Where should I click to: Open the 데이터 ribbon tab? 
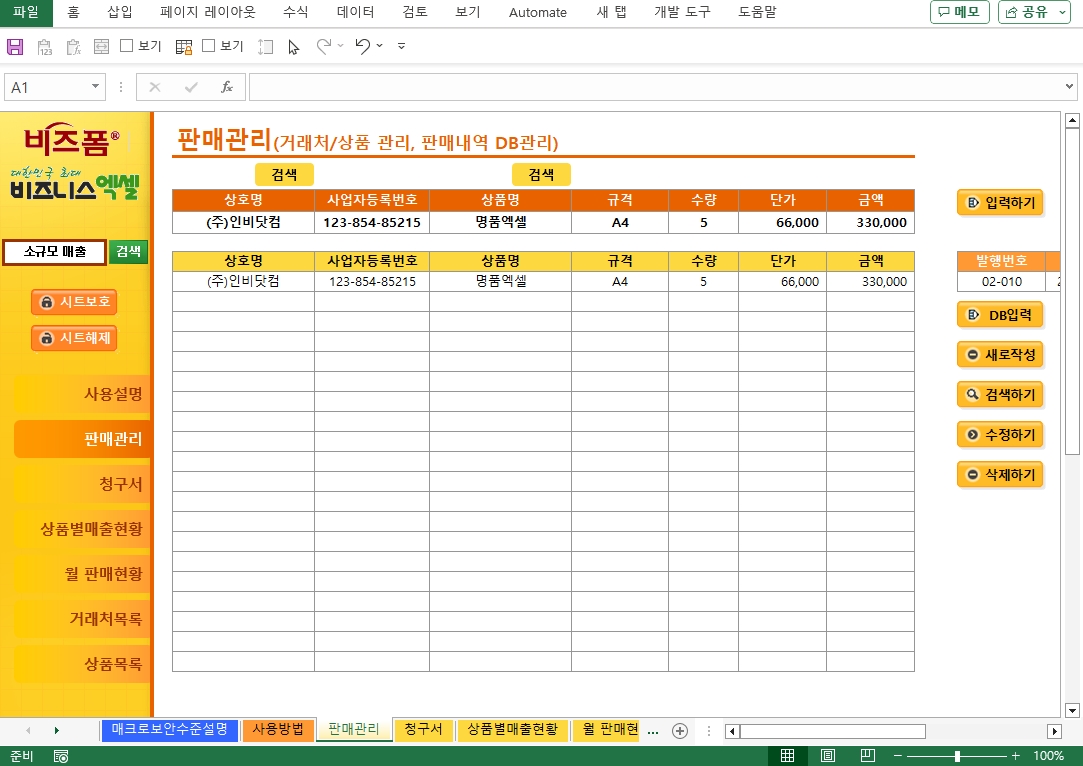click(x=355, y=12)
